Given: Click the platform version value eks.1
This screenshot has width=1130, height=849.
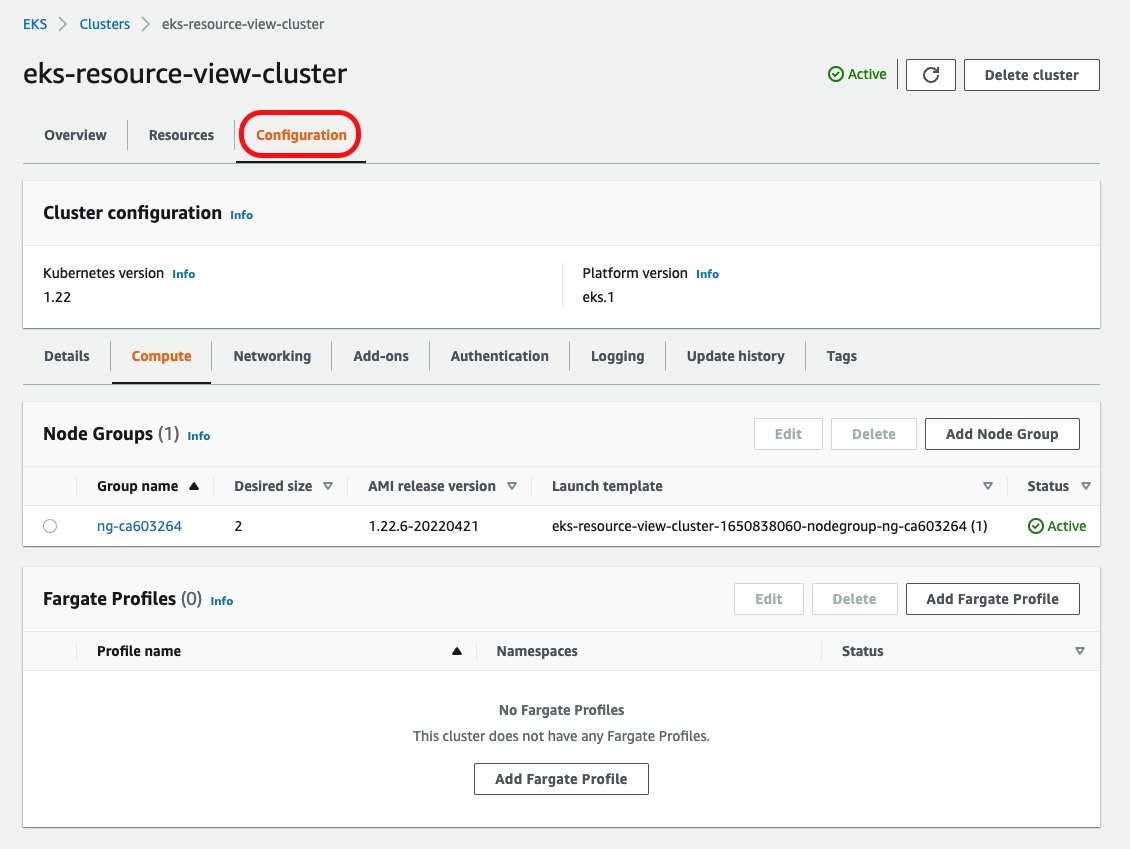Looking at the screenshot, I should pyautogui.click(x=598, y=297).
